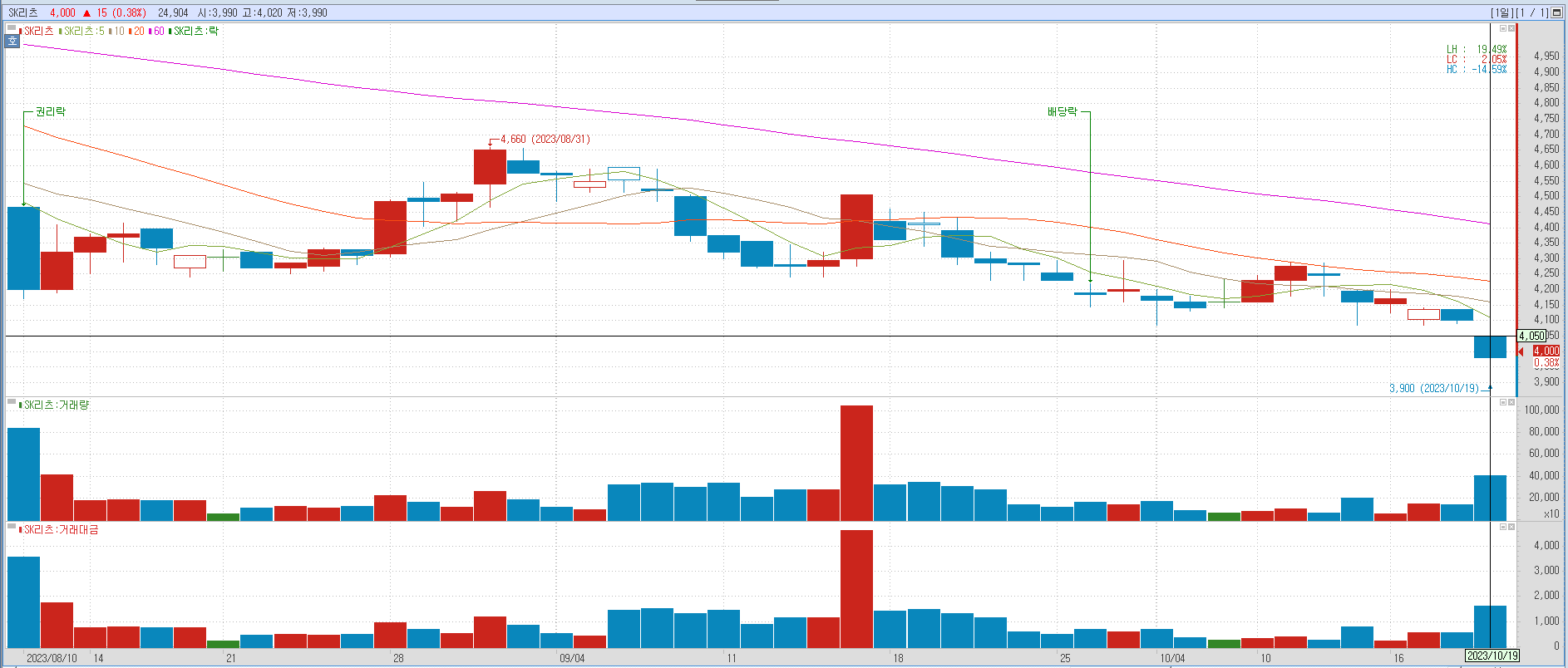Click the [1 / 1] page indicator
This screenshot has width=1568, height=668.
pos(1531,12)
